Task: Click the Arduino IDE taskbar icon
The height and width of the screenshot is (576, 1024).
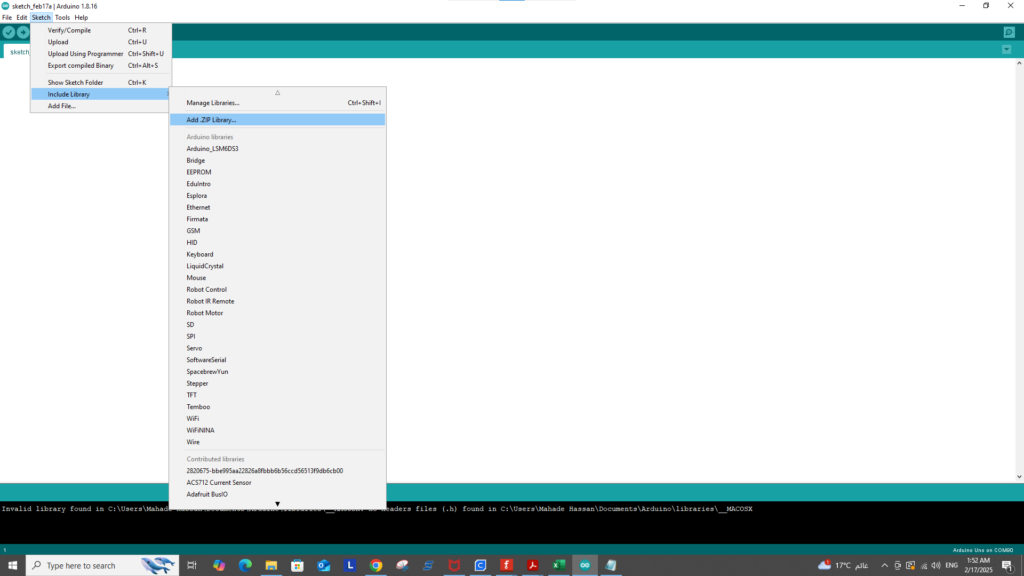Action: (585, 566)
